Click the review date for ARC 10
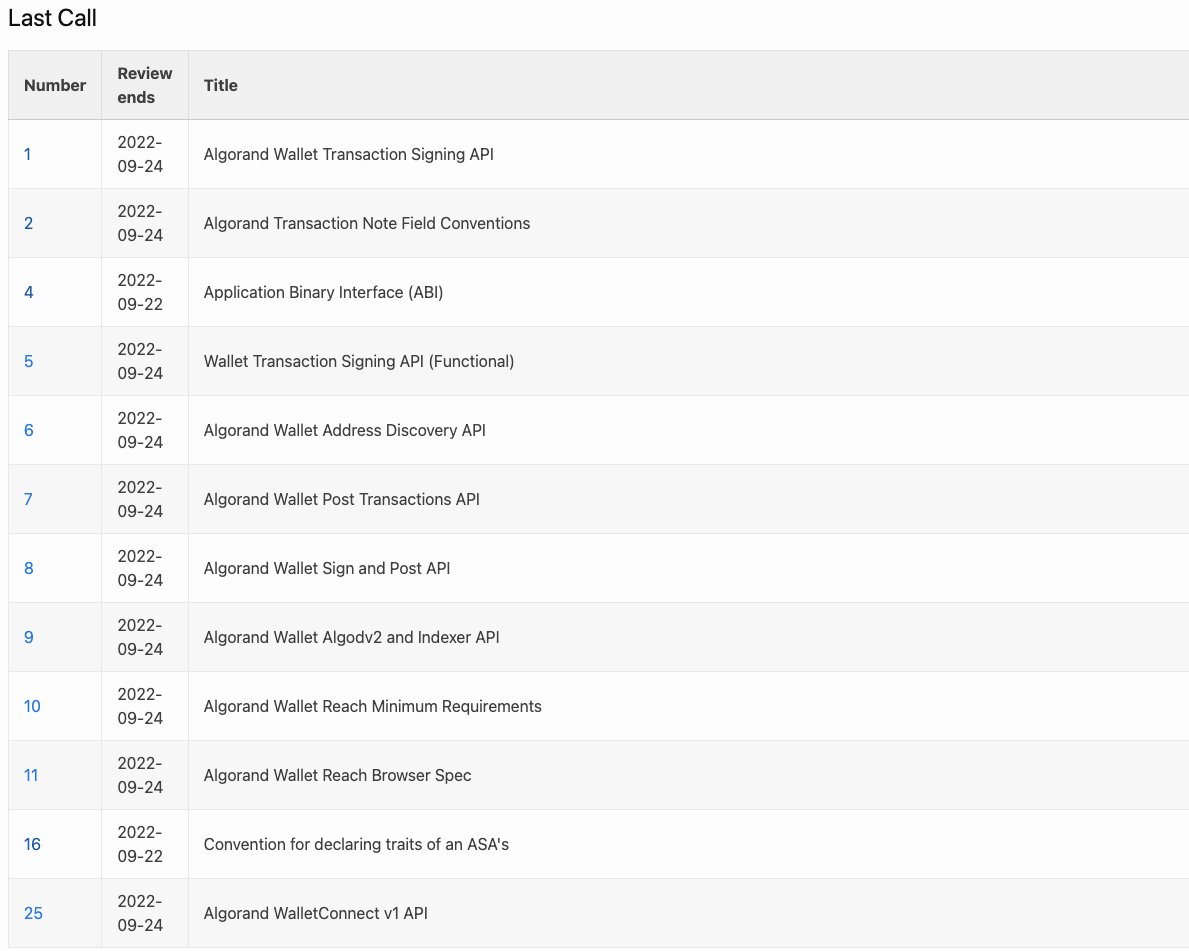 [x=140, y=707]
